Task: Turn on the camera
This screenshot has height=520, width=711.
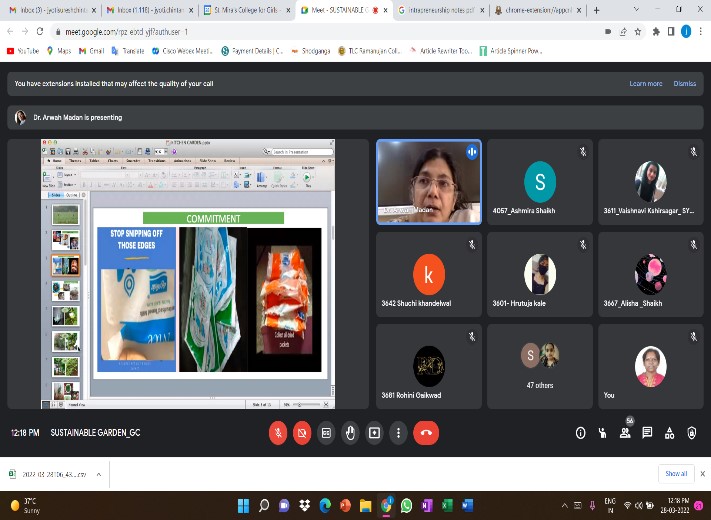Action: point(301,433)
